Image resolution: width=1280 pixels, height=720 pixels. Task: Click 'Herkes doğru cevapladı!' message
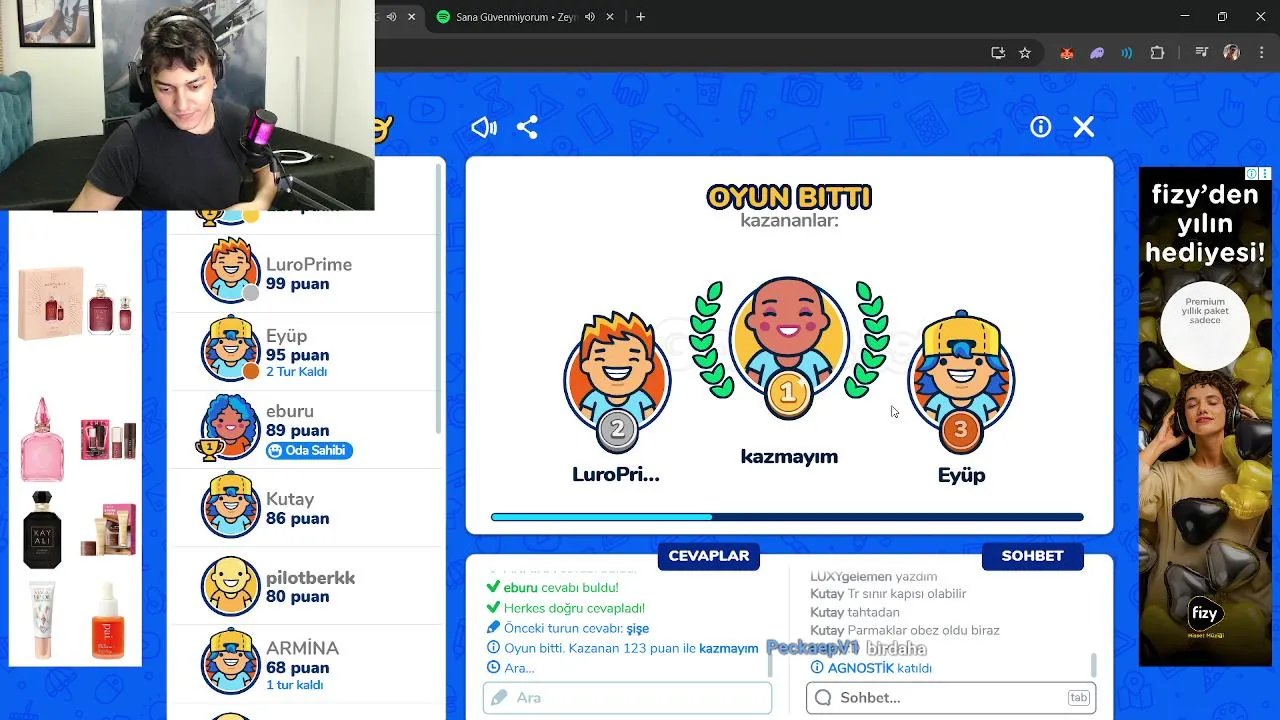(x=574, y=608)
